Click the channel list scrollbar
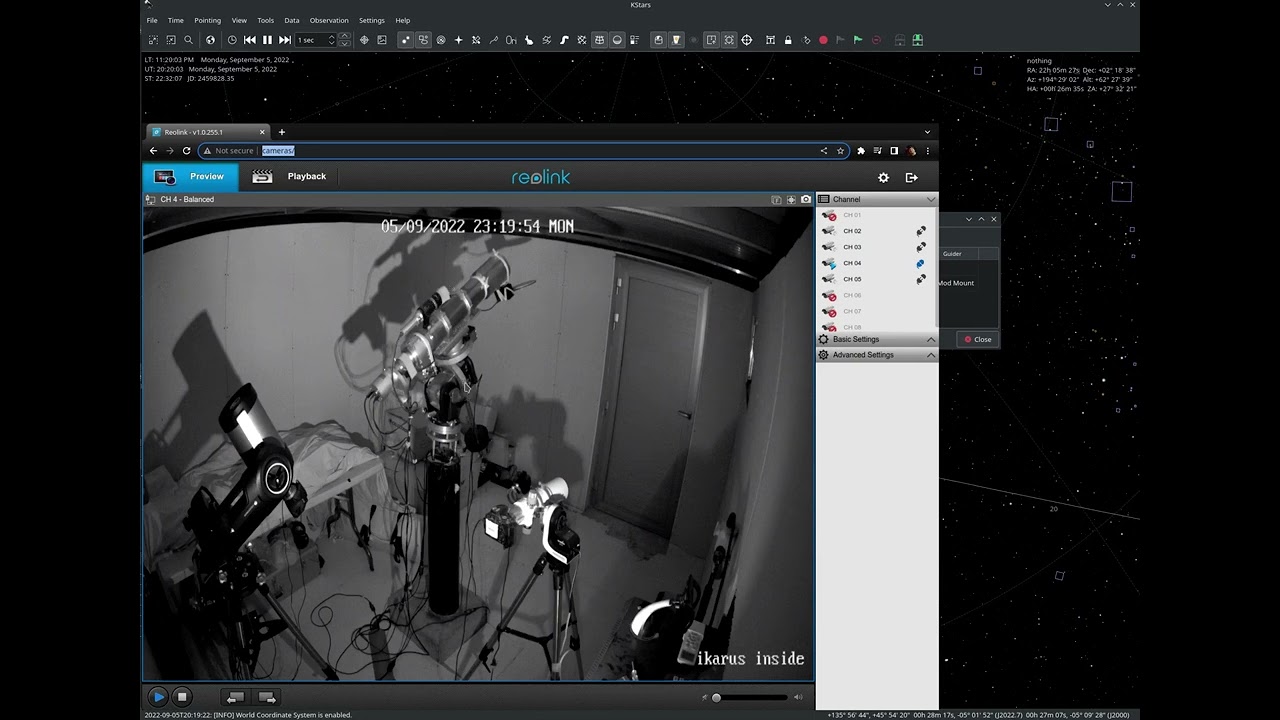Screen dimensions: 1280x720 tap(936, 267)
